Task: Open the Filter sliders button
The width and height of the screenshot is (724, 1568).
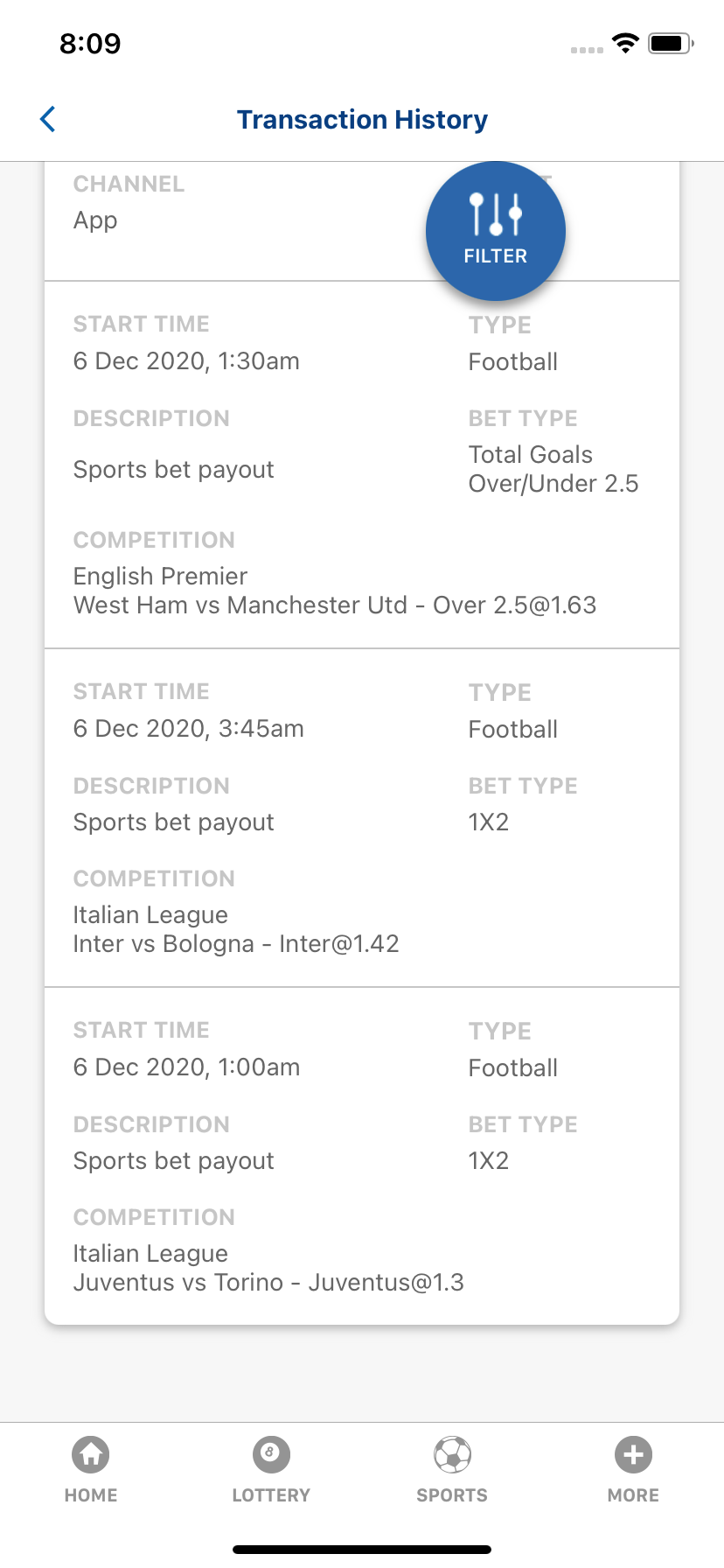Action: coord(495,214)
